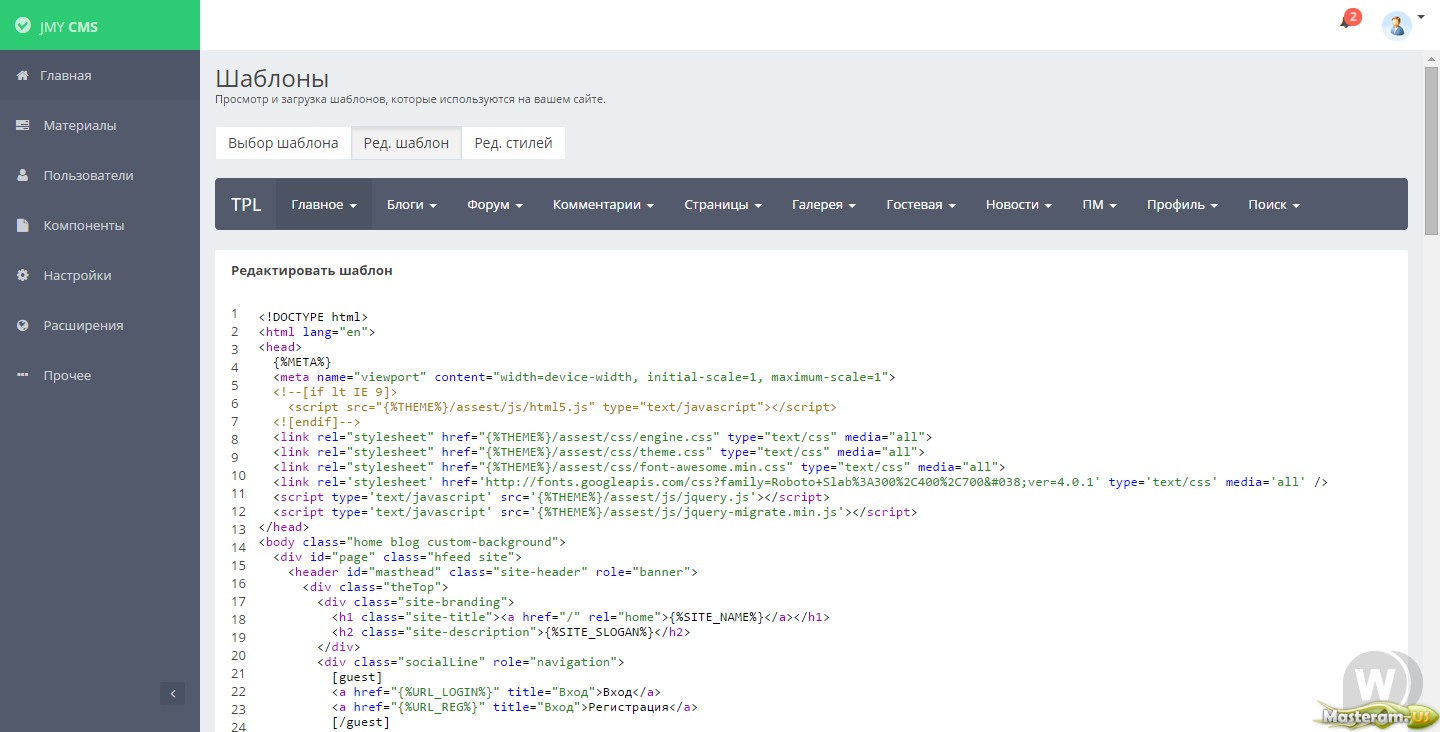Click the engine.css stylesheet line
Image resolution: width=1440 pixels, height=732 pixels.
click(x=602, y=437)
